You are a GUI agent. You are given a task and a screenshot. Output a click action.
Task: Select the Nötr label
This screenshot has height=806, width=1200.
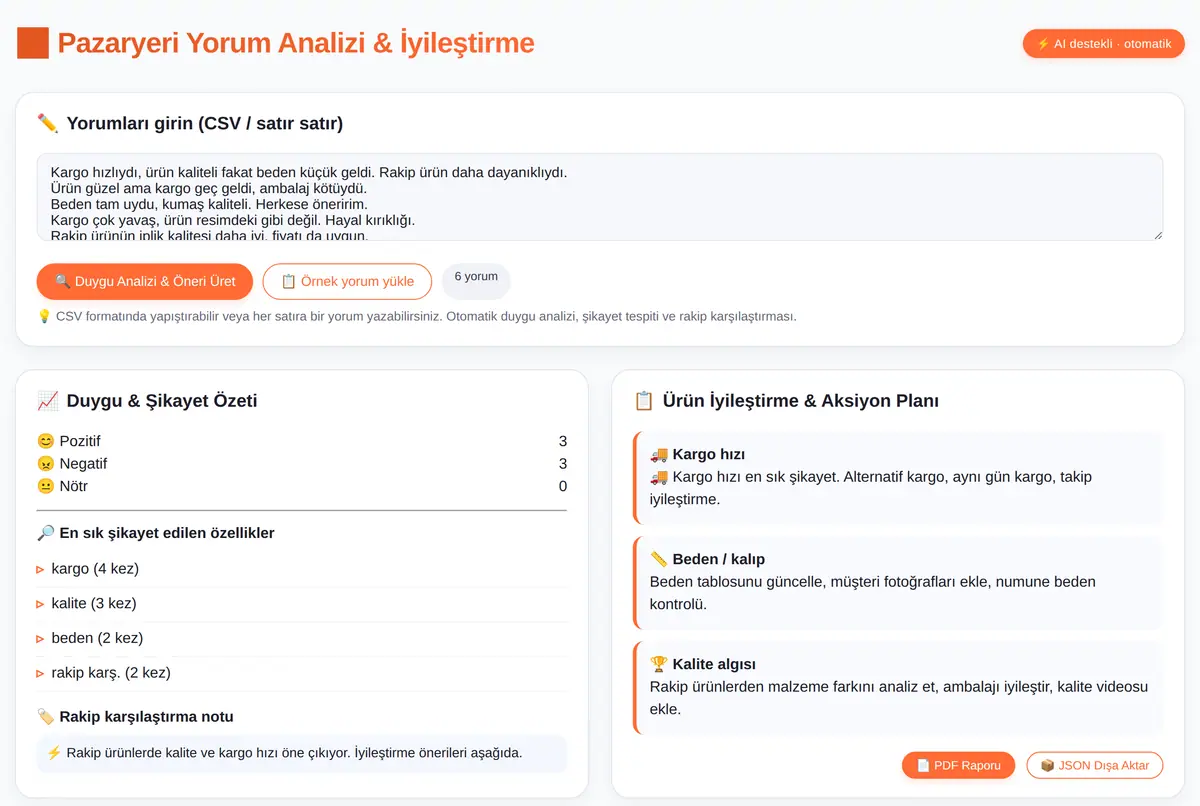(74, 487)
